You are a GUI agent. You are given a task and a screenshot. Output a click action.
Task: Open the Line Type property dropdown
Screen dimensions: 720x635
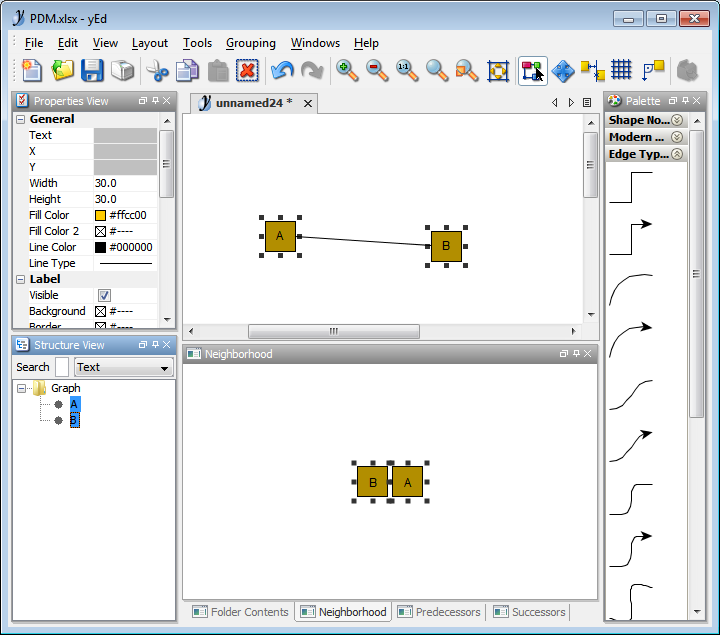click(x=125, y=264)
